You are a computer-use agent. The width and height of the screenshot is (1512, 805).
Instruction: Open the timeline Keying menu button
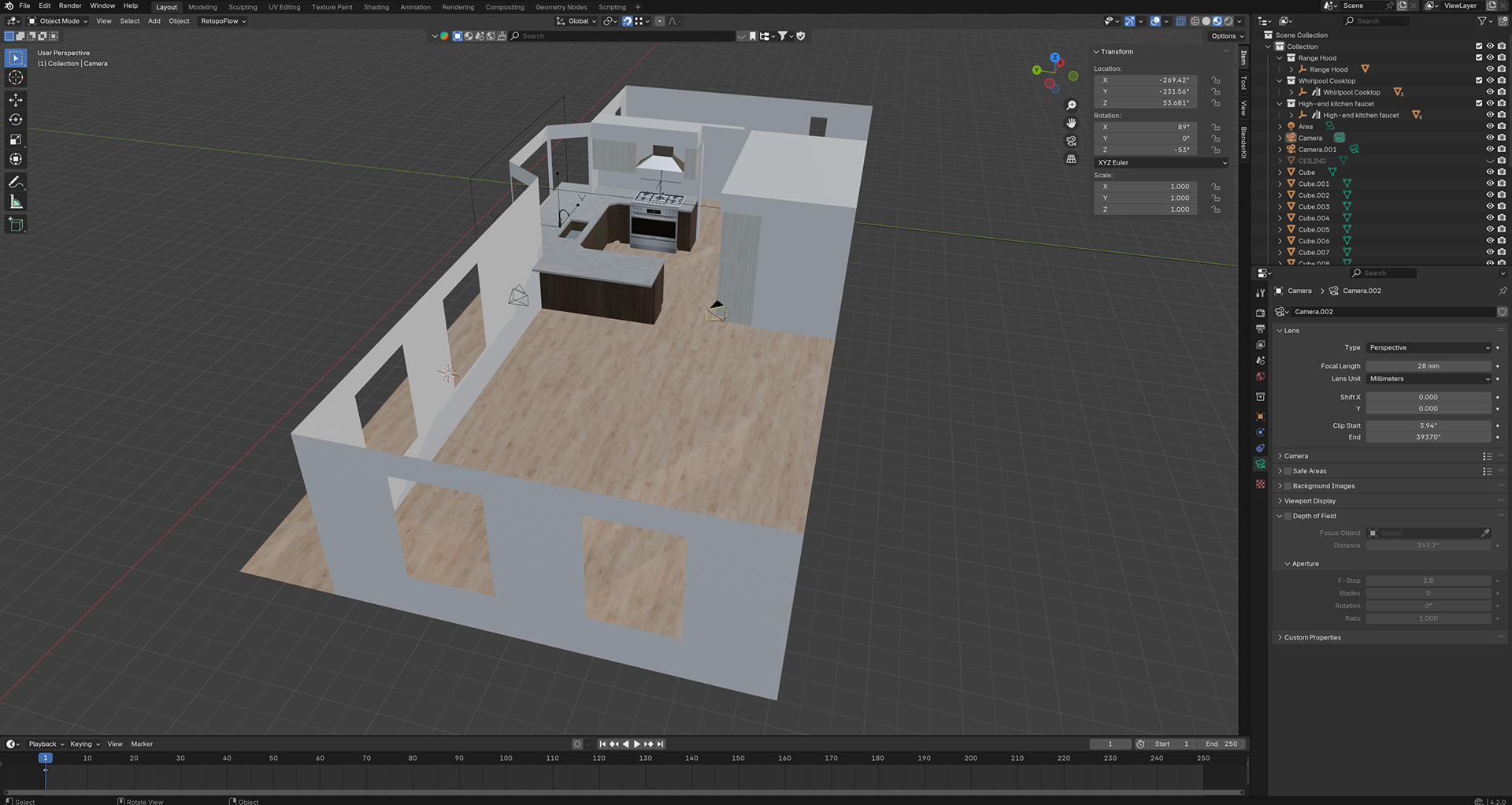85,744
